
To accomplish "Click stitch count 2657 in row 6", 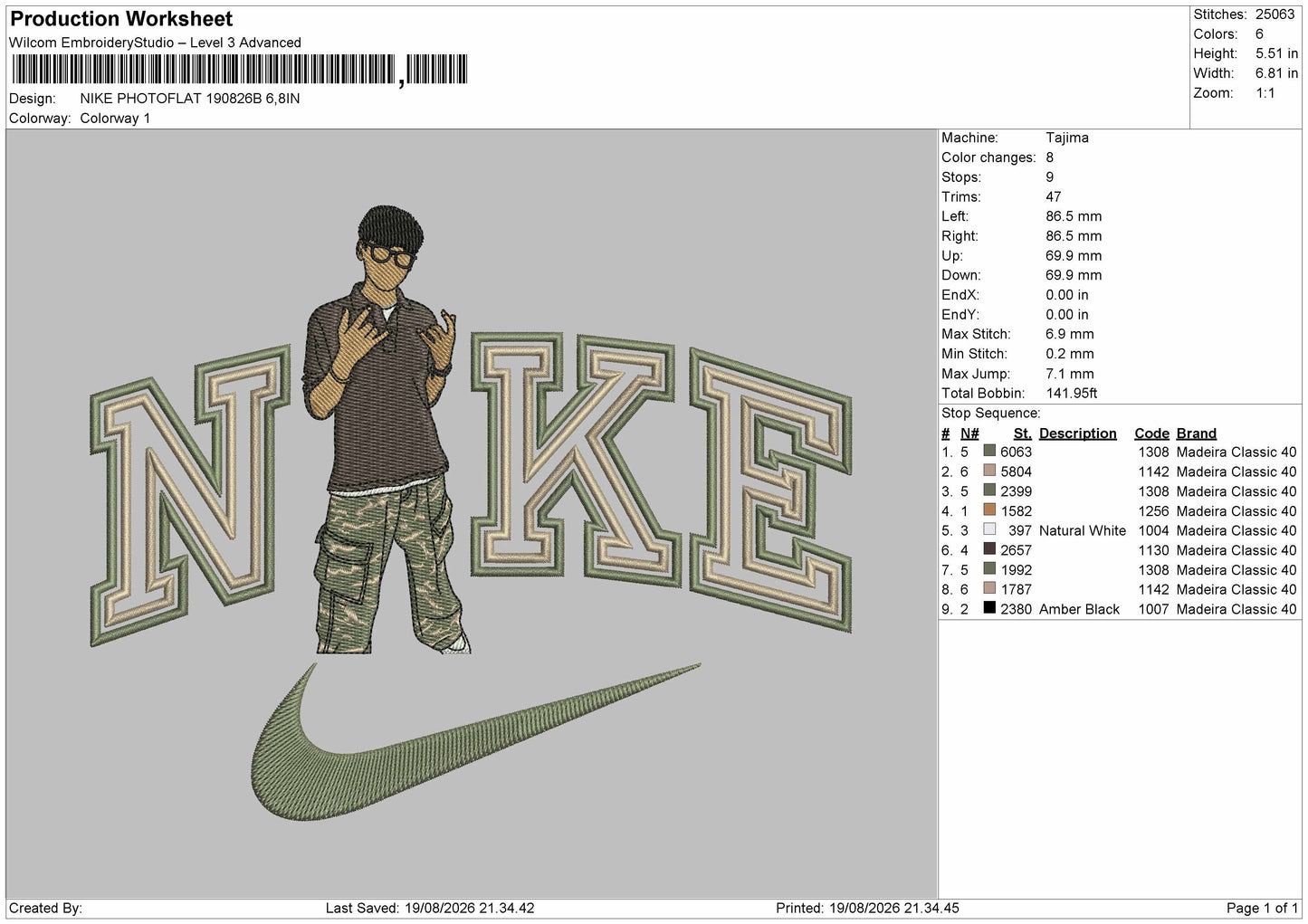I will pyautogui.click(x=1016, y=551).
